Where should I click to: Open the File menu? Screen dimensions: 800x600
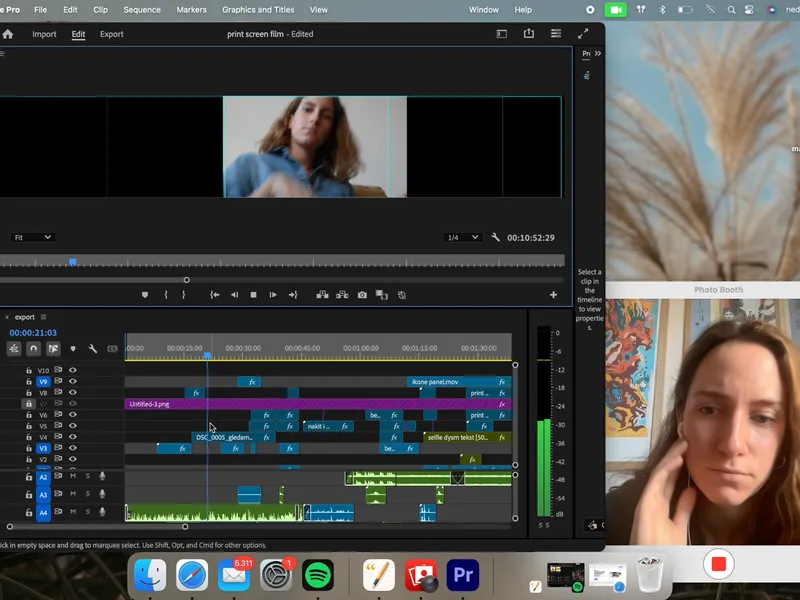(40, 10)
